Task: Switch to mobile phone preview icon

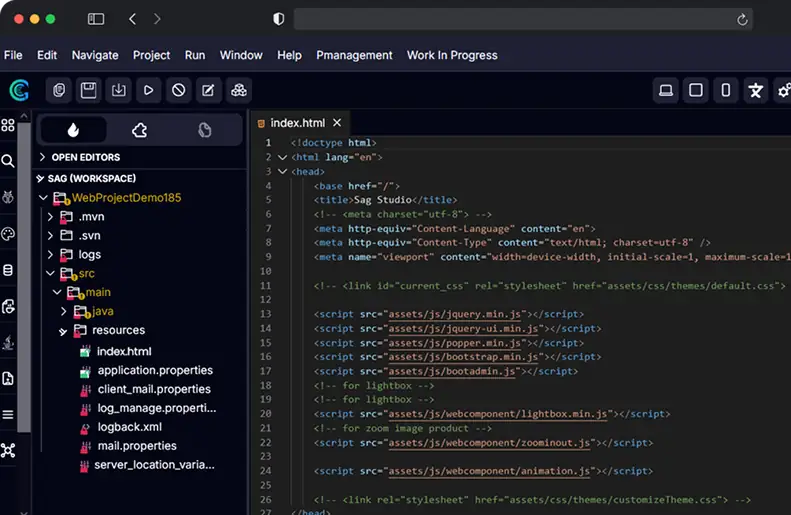Action: pos(725,90)
